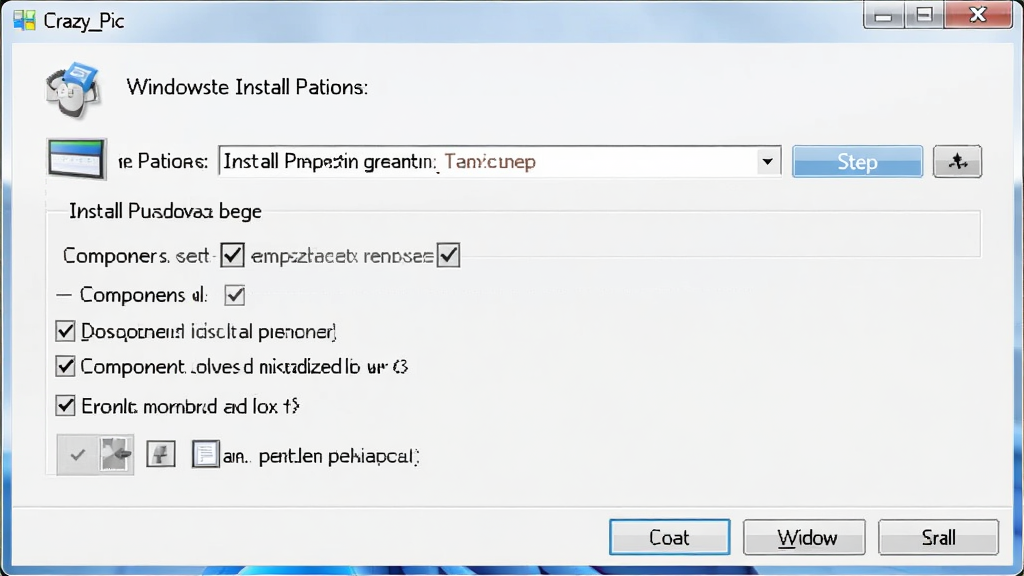Click the pointing hand icon in bottom toolbar
This screenshot has width=1024, height=576.
point(116,454)
